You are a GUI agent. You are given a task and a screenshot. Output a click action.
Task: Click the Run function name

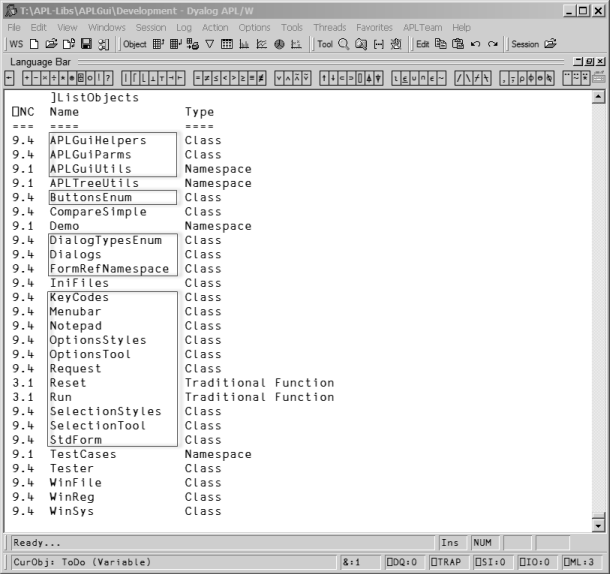point(61,397)
